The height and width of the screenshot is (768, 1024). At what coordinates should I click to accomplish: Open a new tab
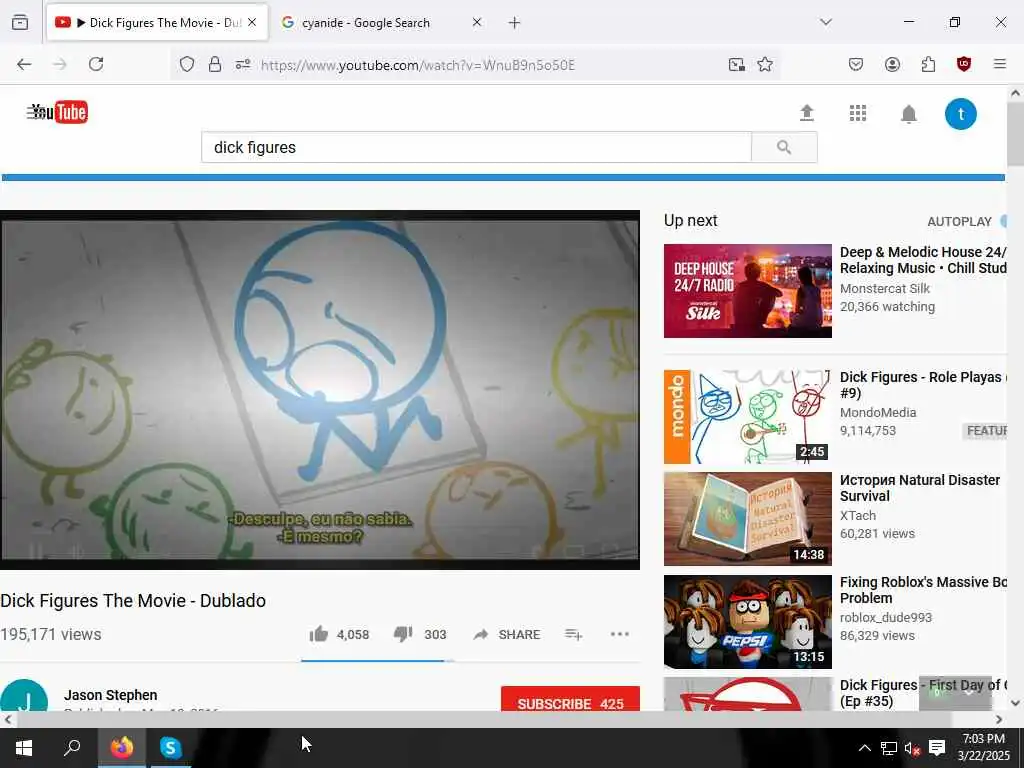click(x=515, y=23)
